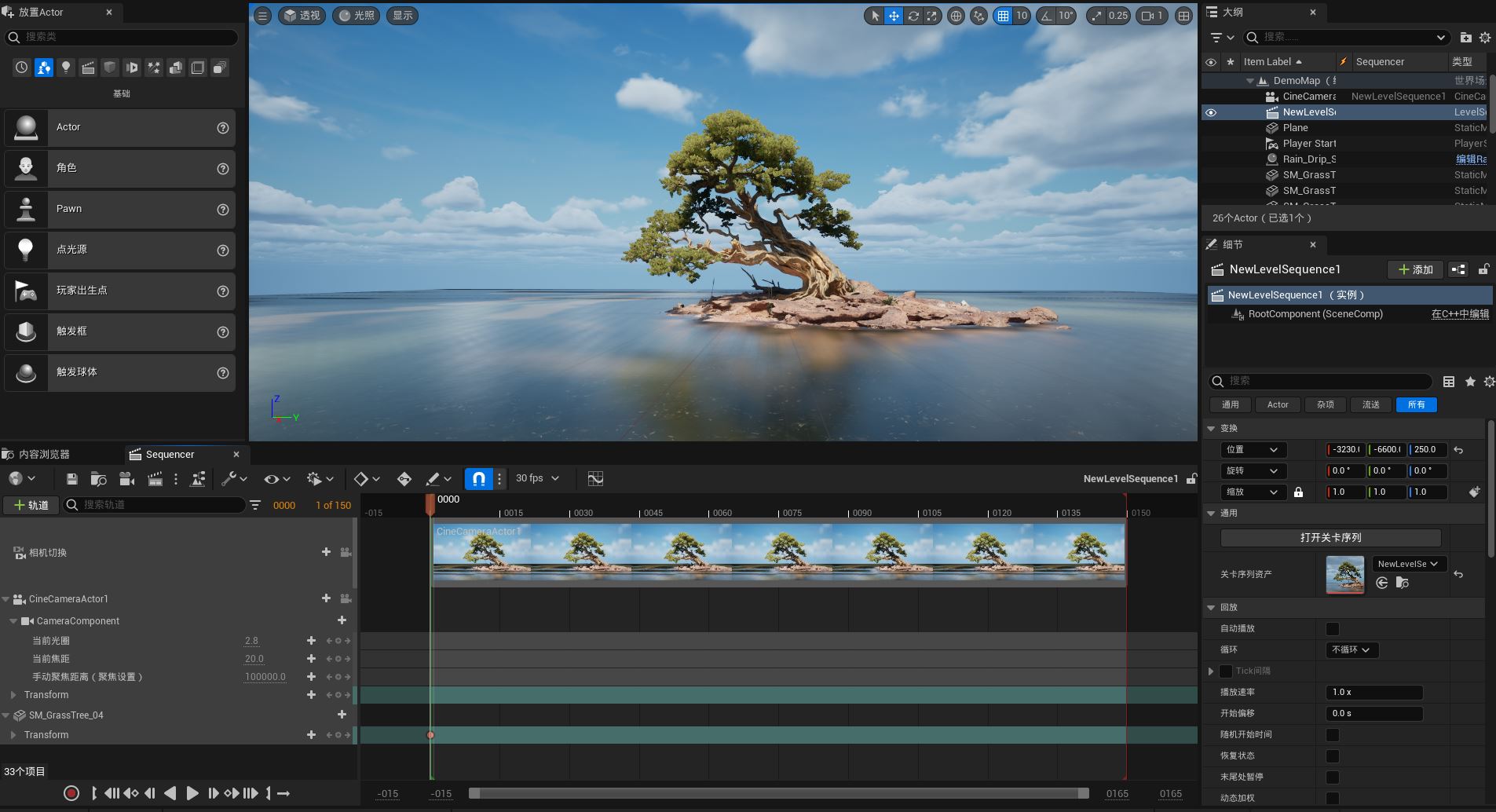Open the 不循环 loop dropdown
1496x812 pixels.
(x=1351, y=650)
